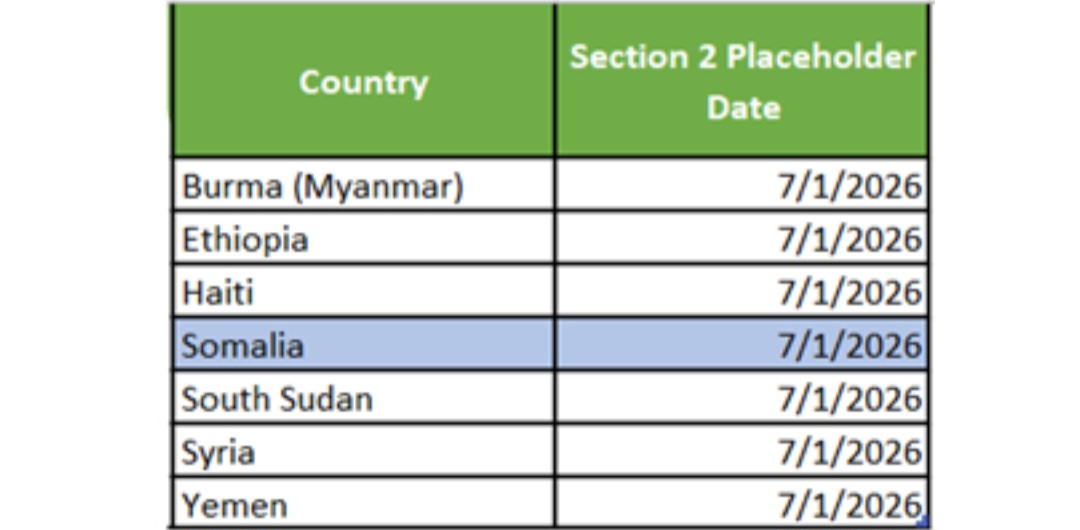Click the word Sudan in South Sudan

pos(325,399)
